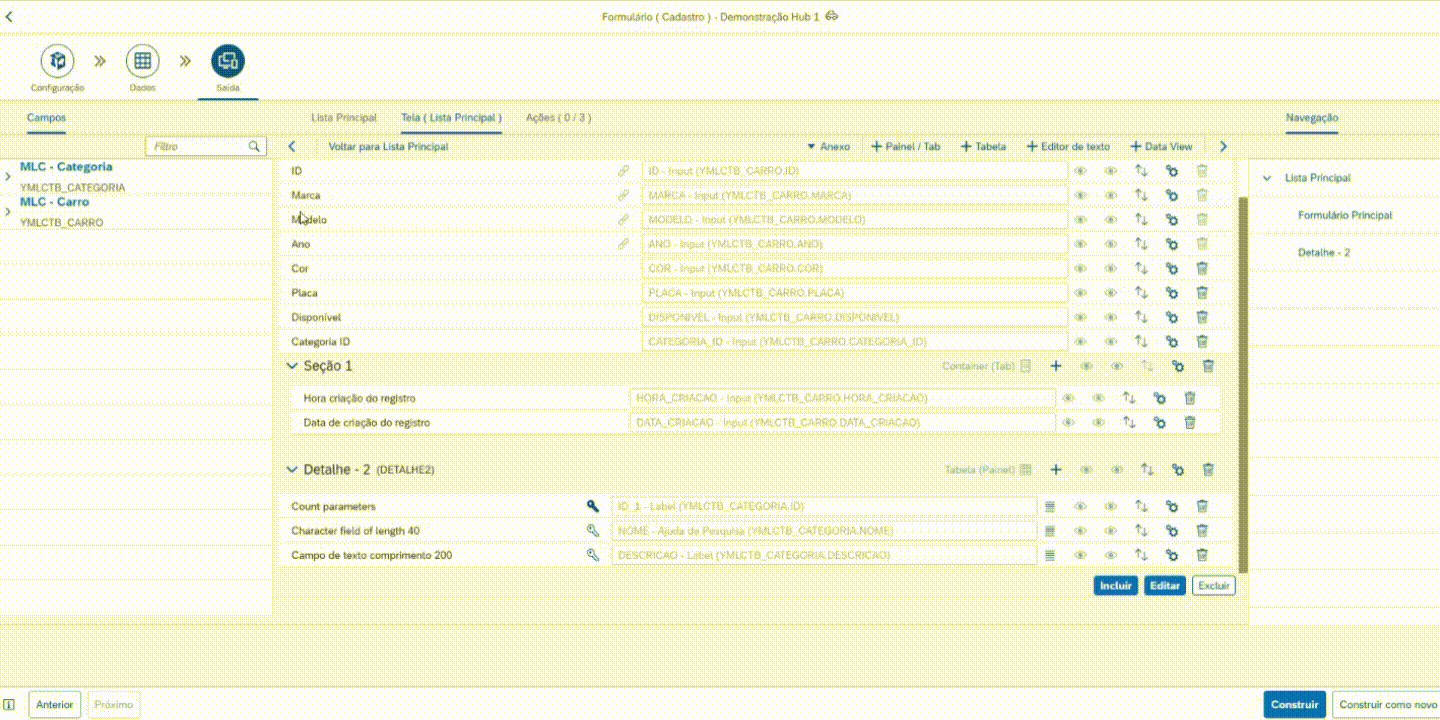1440x720 pixels.
Task: Toggle the first eye icon in the Categoria ID row
Action: tap(1080, 342)
